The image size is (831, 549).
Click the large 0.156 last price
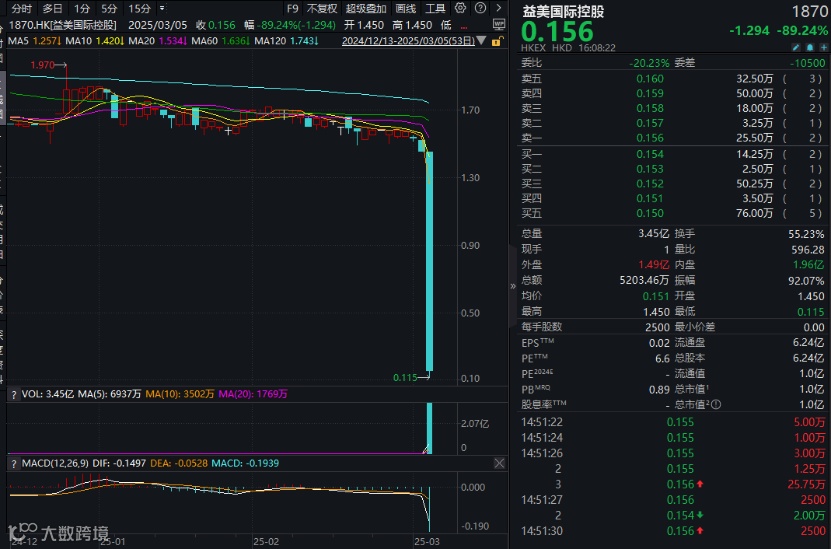[557, 31]
